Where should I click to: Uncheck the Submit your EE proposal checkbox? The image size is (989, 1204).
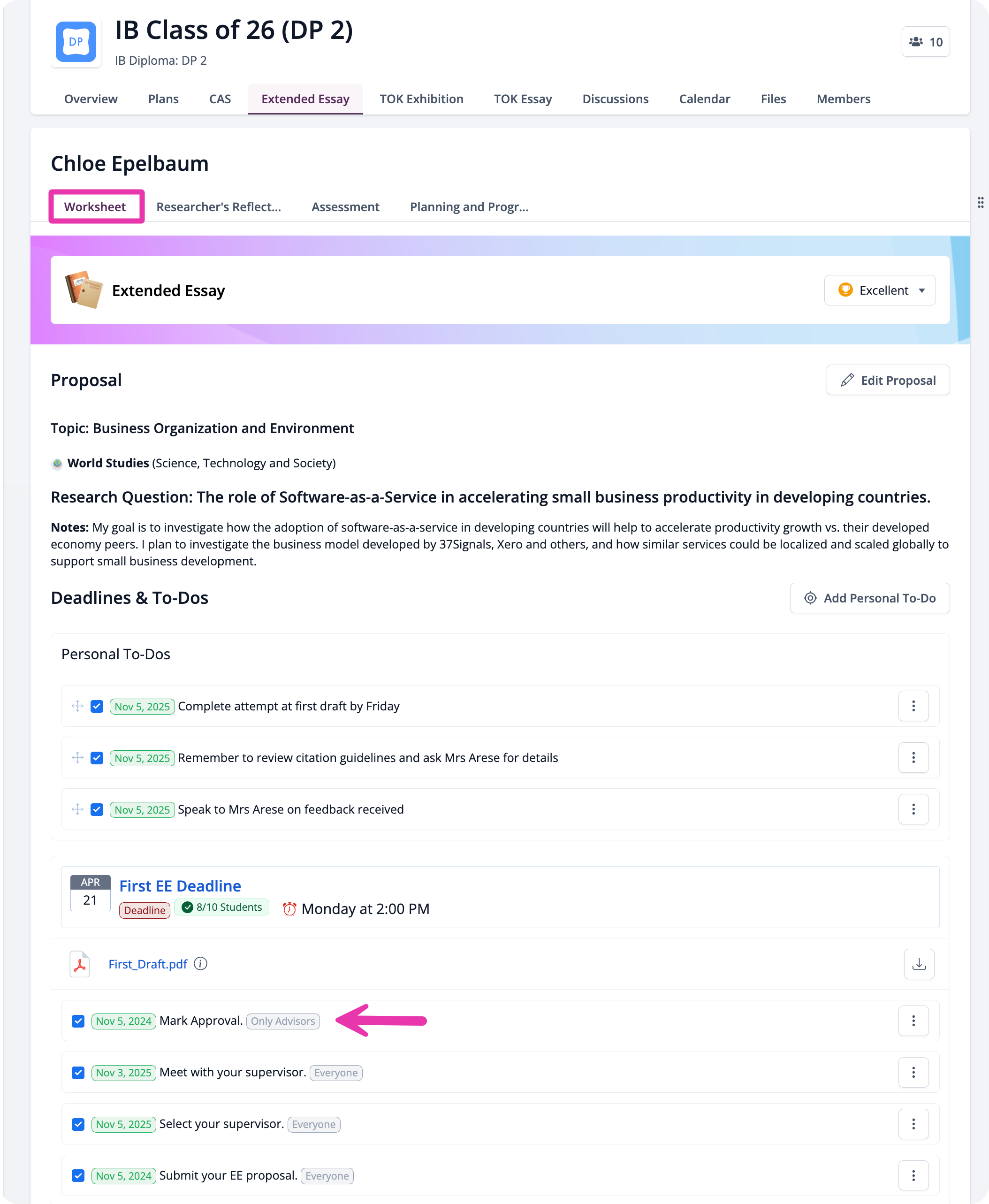coord(78,1175)
